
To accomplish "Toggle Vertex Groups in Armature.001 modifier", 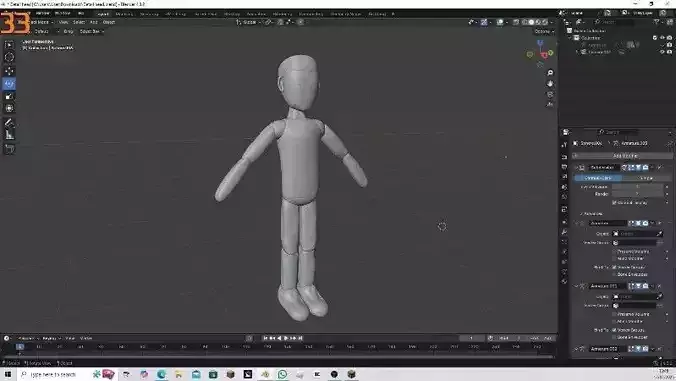I will coord(614,330).
